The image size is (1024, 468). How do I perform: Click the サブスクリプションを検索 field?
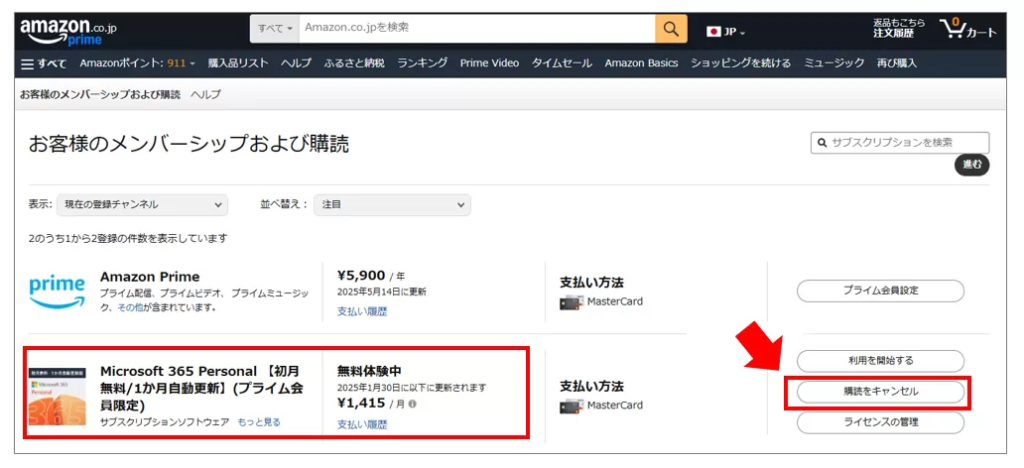pyautogui.click(x=907, y=143)
